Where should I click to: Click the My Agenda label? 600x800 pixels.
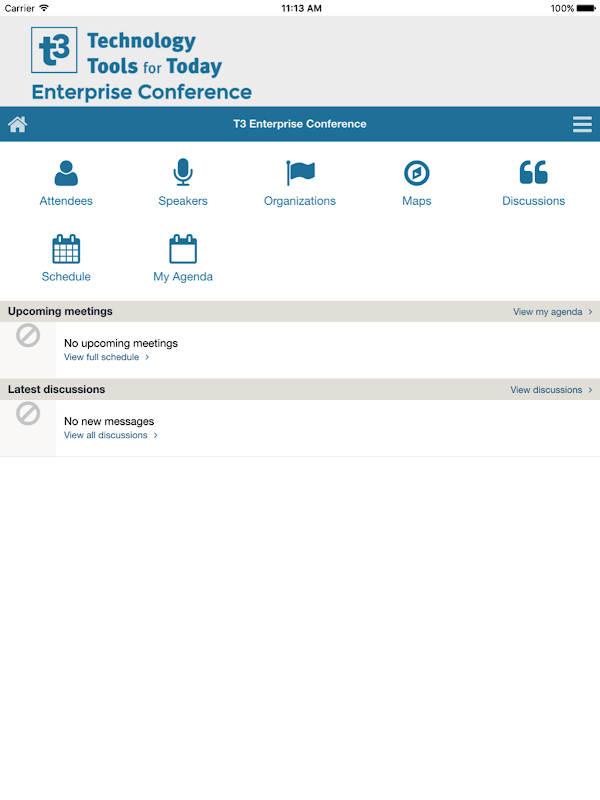pyautogui.click(x=183, y=277)
